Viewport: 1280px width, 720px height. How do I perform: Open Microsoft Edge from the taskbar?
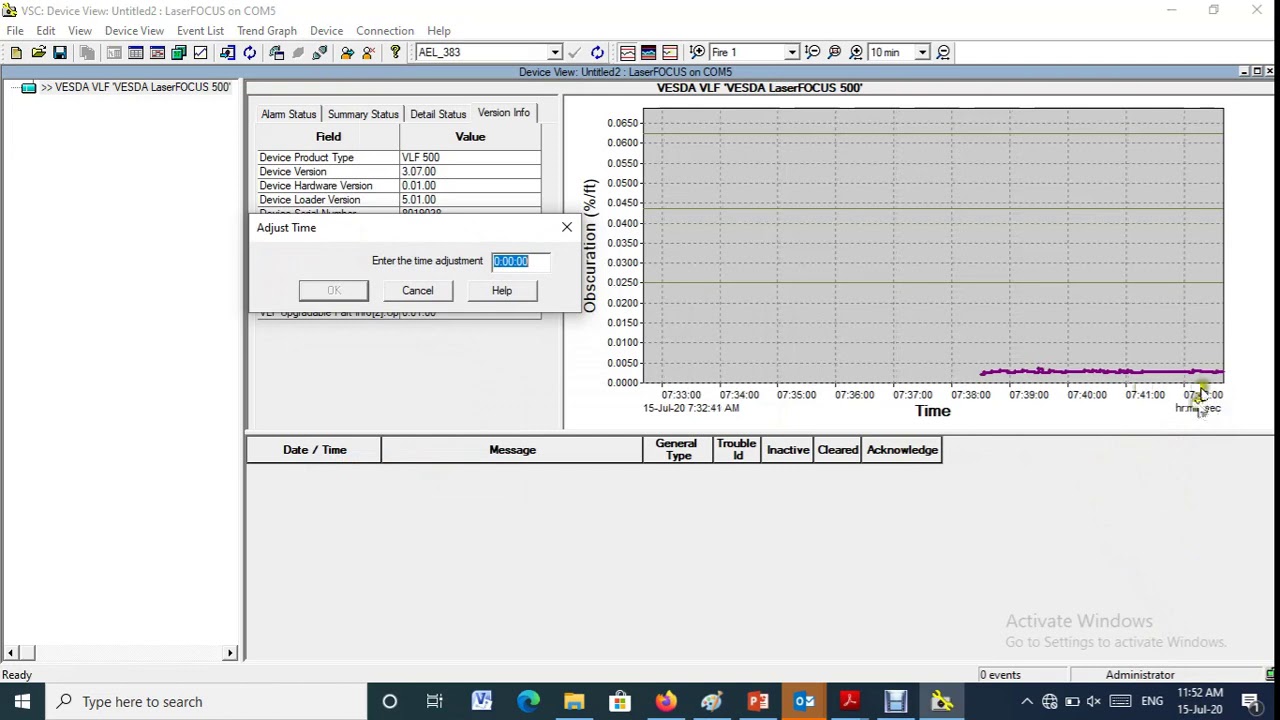tap(528, 702)
